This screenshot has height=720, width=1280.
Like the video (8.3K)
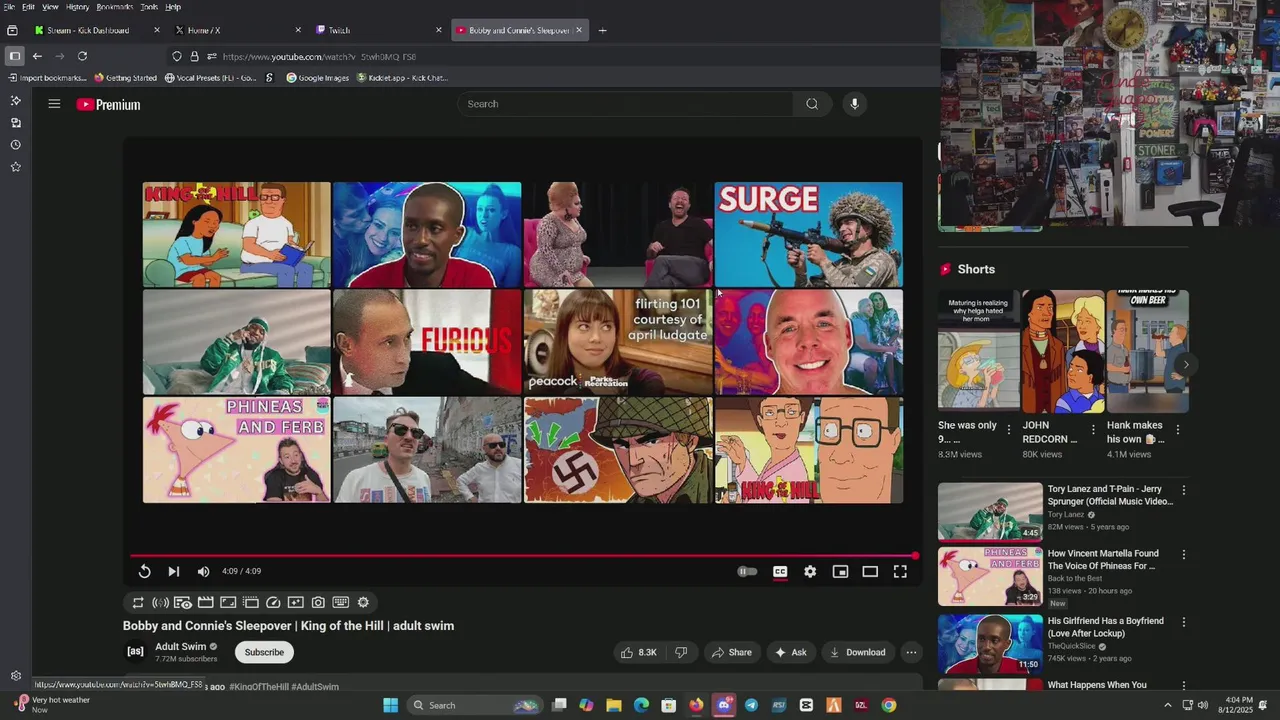[x=638, y=652]
